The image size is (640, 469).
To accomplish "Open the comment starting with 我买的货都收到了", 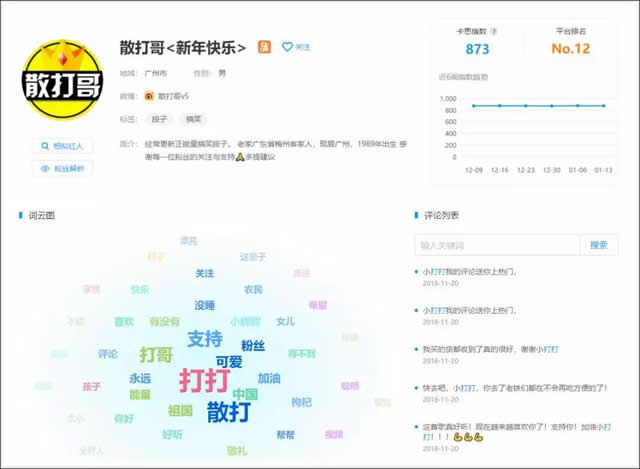I will tap(490, 349).
